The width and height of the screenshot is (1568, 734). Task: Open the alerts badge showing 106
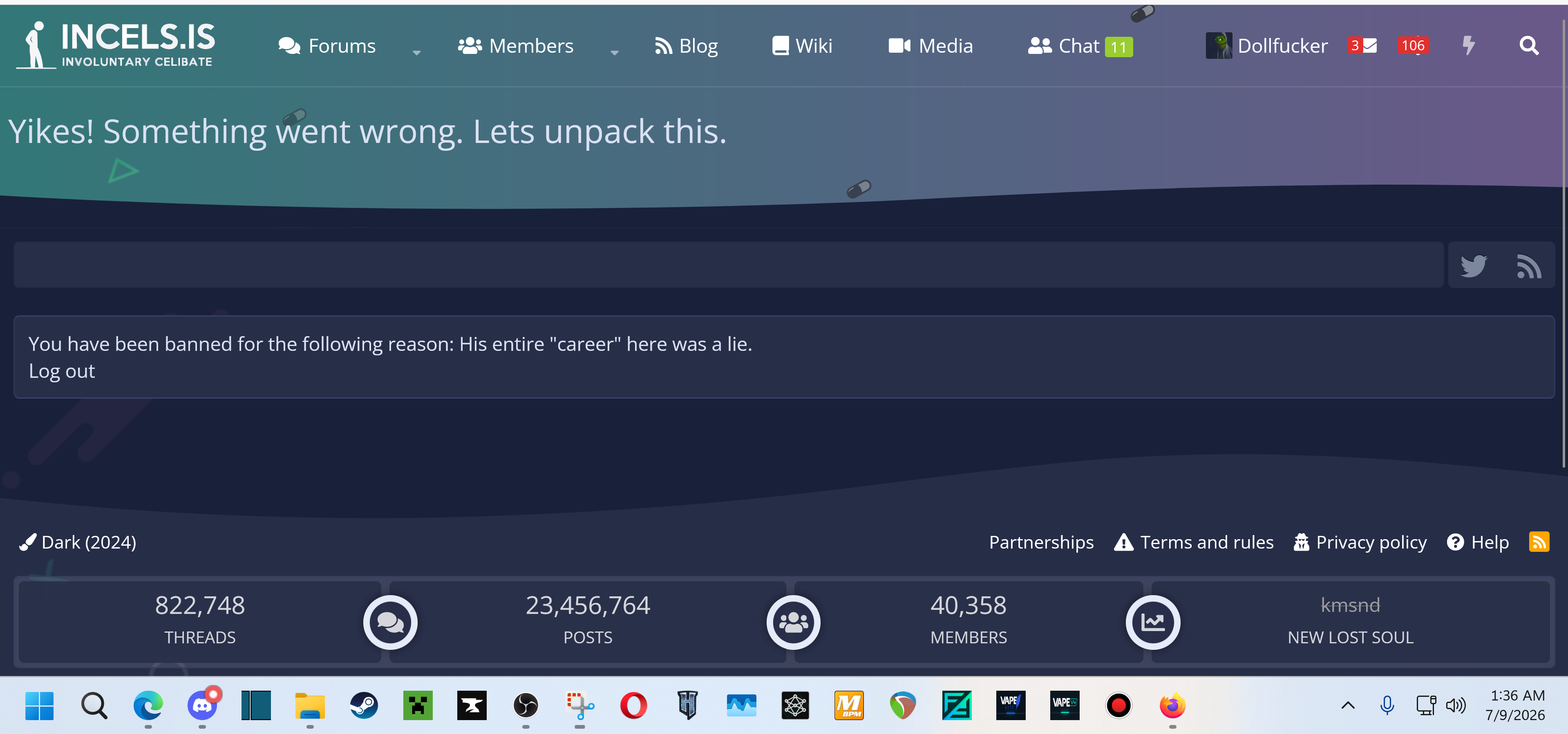pyautogui.click(x=1413, y=46)
